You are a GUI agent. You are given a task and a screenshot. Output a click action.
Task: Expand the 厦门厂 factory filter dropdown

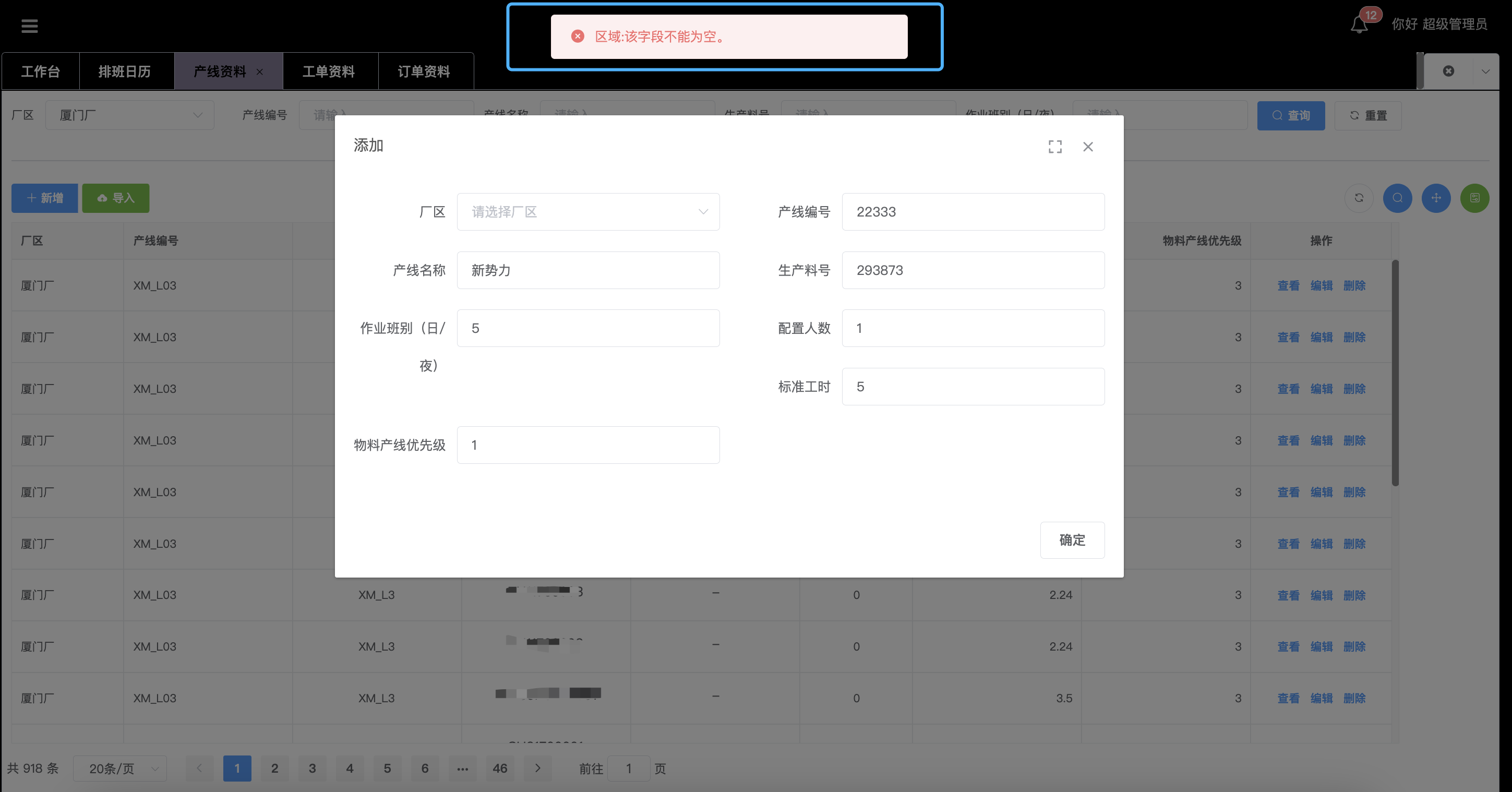coord(130,115)
